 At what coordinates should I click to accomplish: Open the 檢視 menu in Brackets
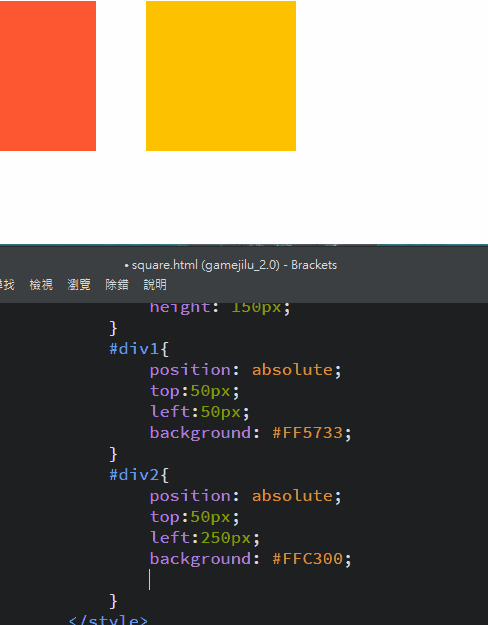[41, 285]
